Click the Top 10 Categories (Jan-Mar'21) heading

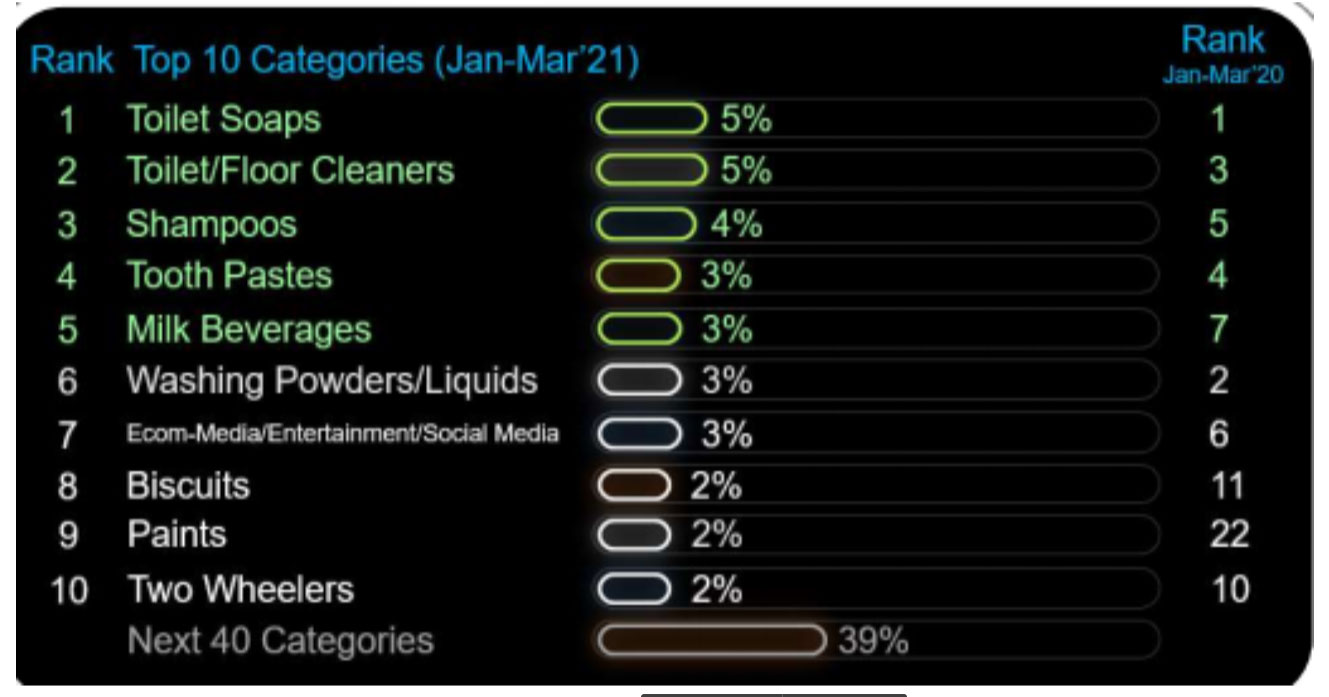(386, 61)
